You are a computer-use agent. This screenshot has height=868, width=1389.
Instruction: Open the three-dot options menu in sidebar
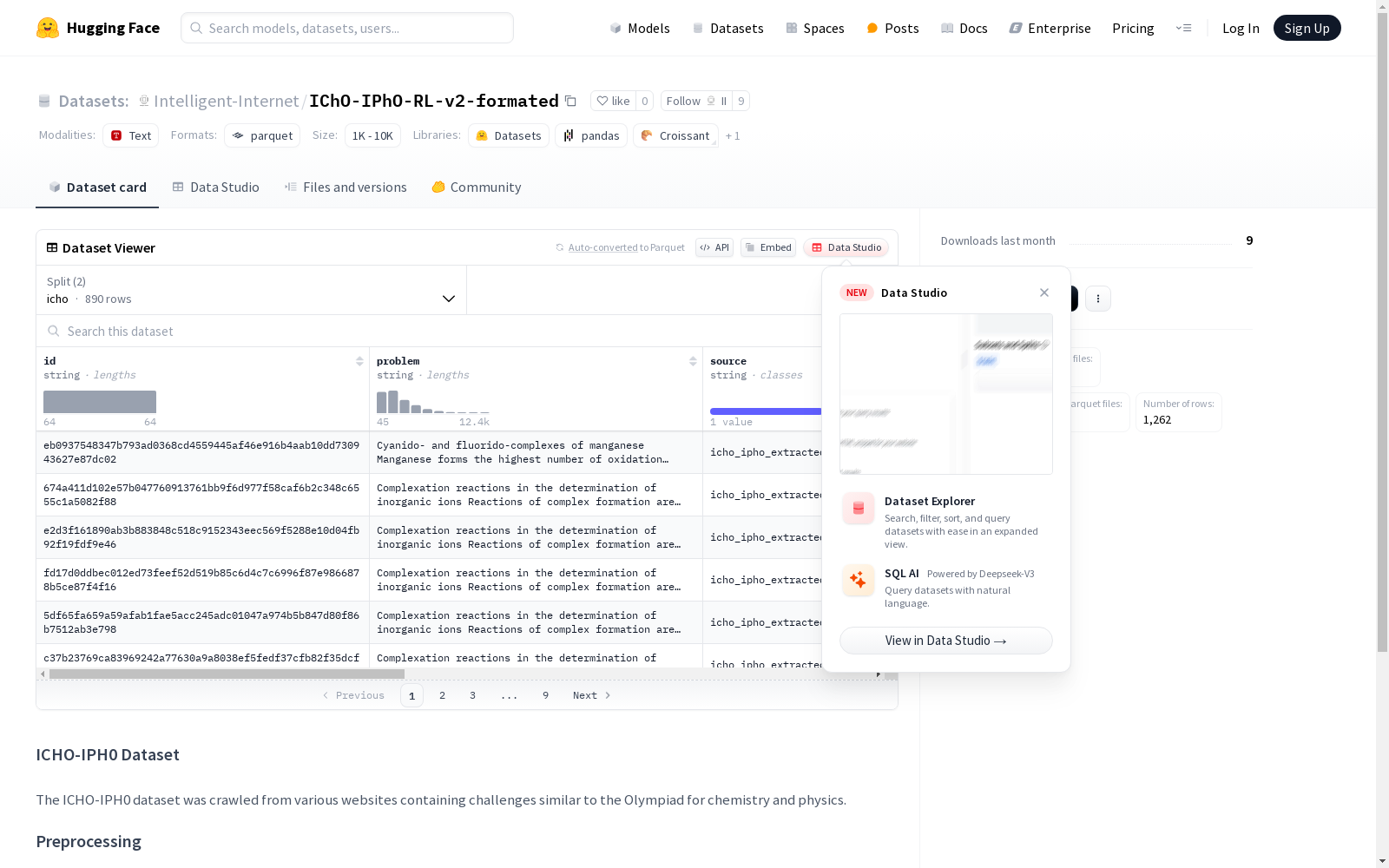1098,299
